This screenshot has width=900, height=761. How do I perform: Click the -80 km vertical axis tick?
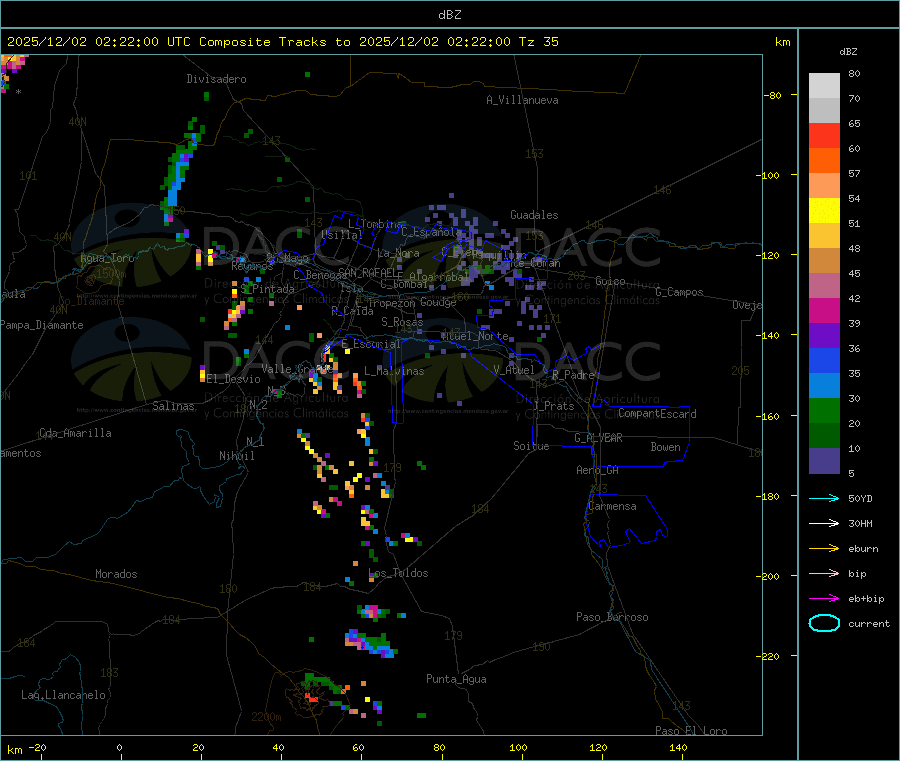click(x=773, y=95)
